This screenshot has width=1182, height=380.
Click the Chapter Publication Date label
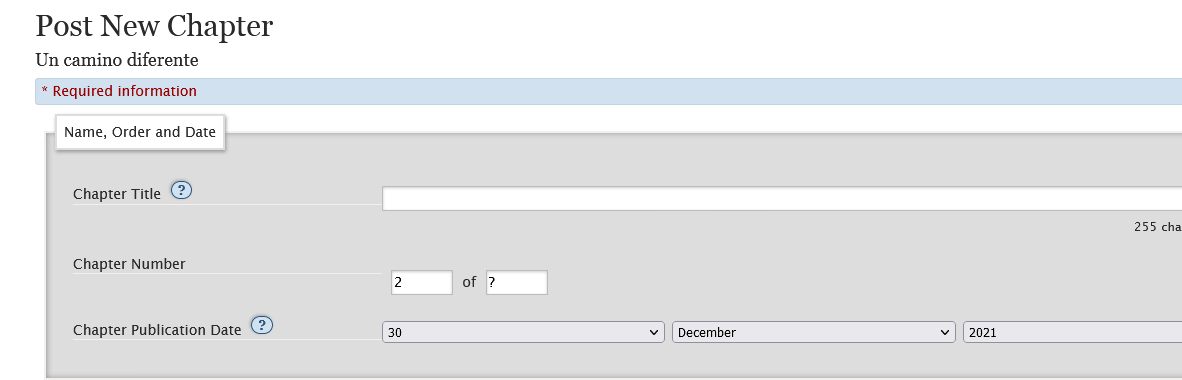point(157,329)
